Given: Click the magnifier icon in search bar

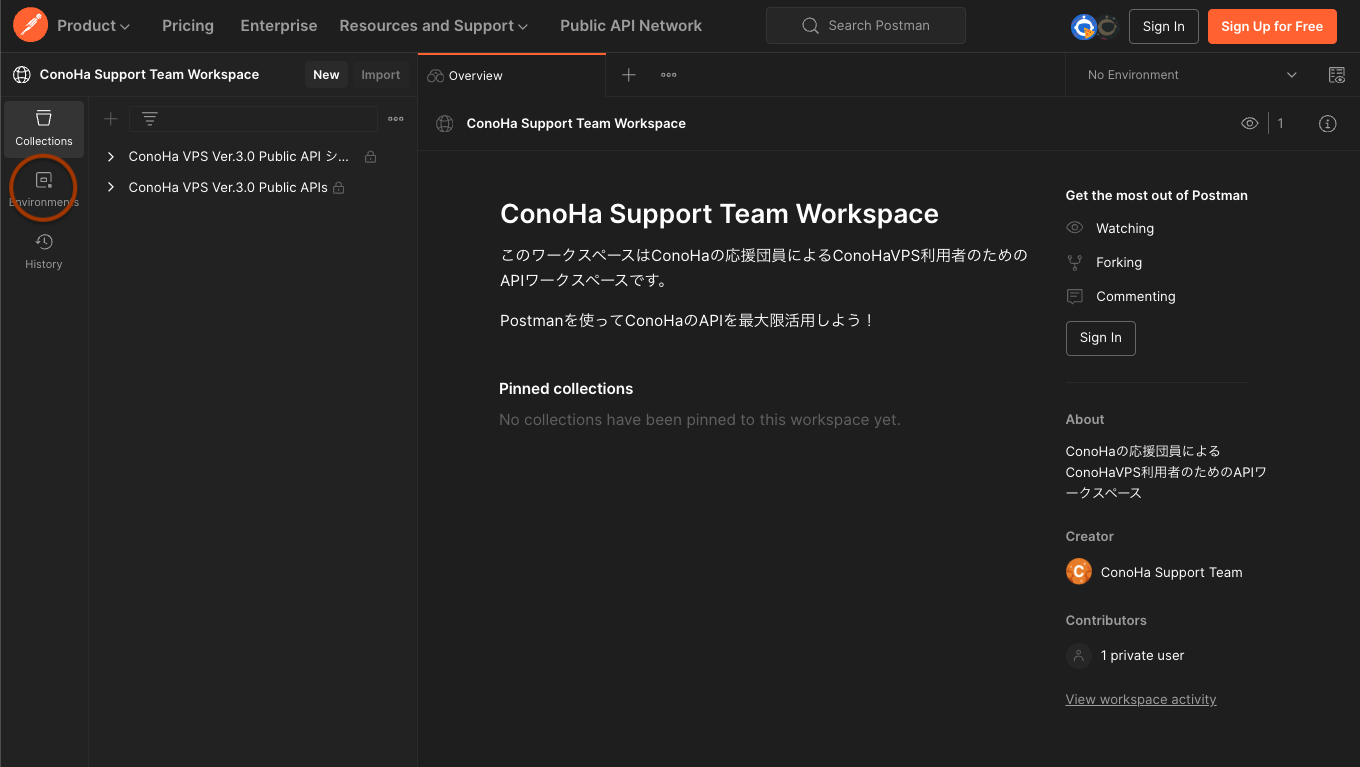Looking at the screenshot, I should click(x=811, y=26).
